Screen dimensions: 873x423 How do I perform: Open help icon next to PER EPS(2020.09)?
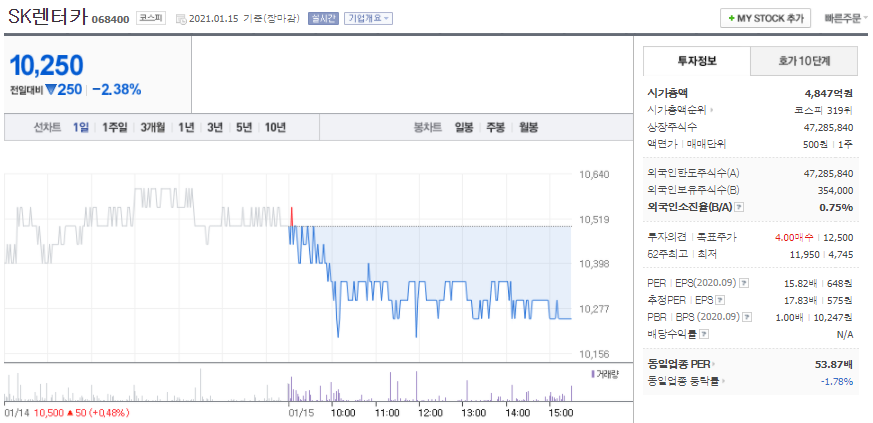tap(744, 283)
